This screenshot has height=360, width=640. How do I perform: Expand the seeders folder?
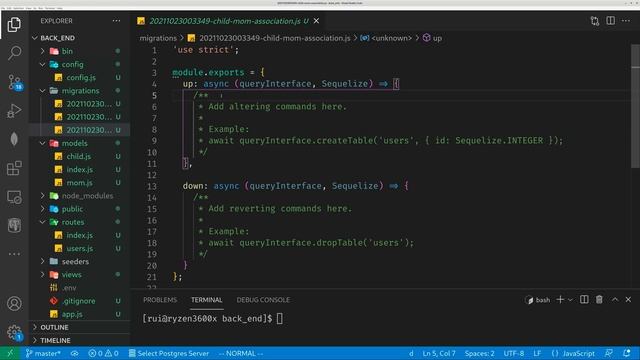pyautogui.click(x=80, y=262)
